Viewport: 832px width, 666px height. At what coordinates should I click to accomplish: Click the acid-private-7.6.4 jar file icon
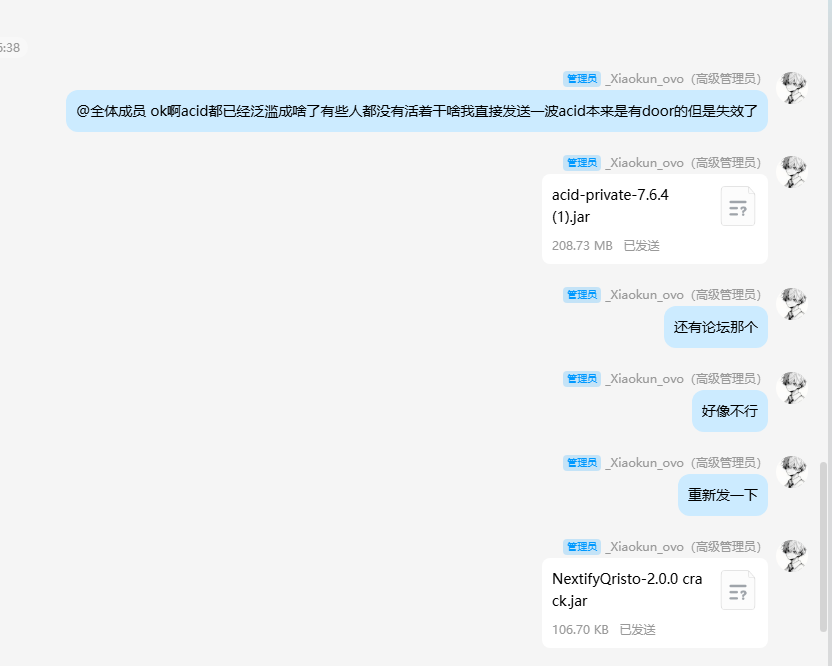click(x=738, y=207)
